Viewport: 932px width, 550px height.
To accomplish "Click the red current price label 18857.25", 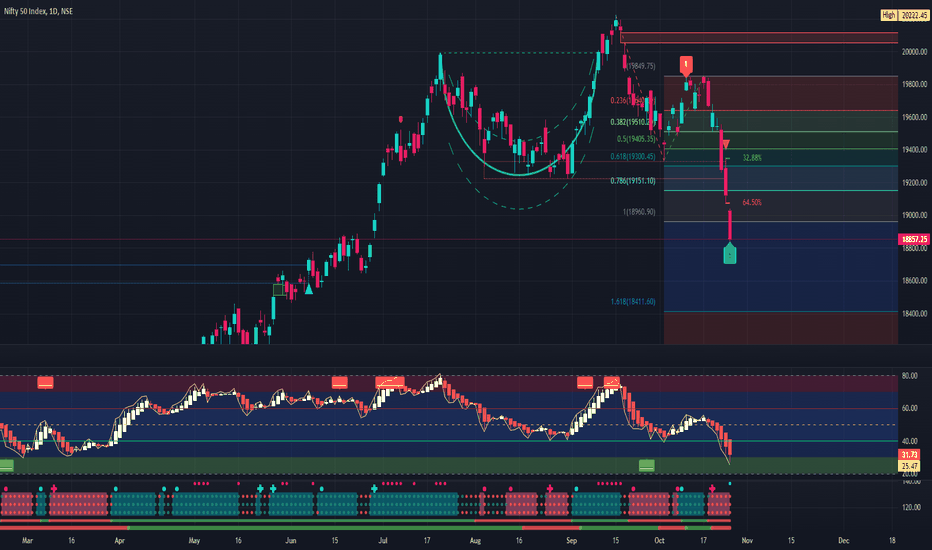I will pyautogui.click(x=914, y=239).
